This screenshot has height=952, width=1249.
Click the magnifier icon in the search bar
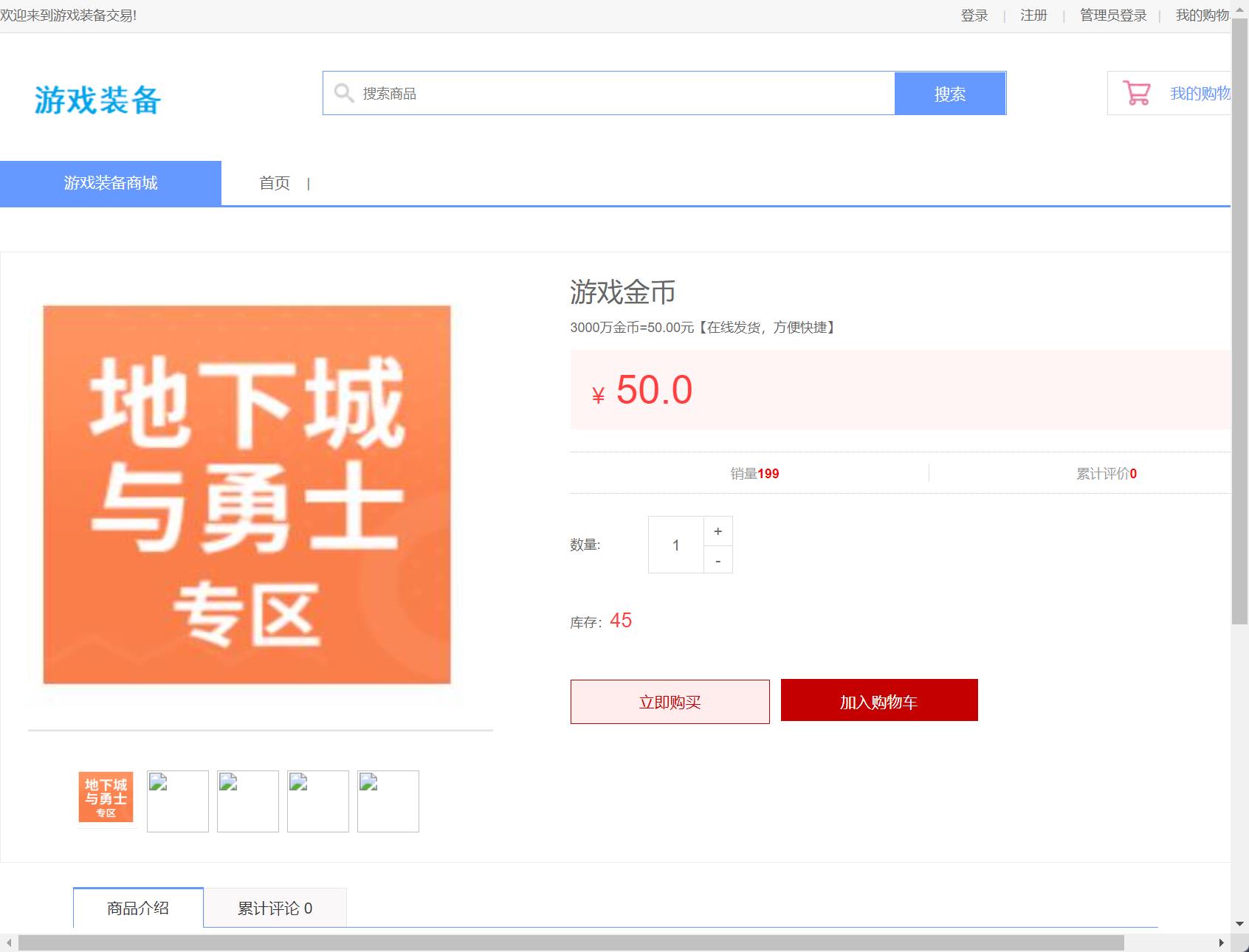344,93
